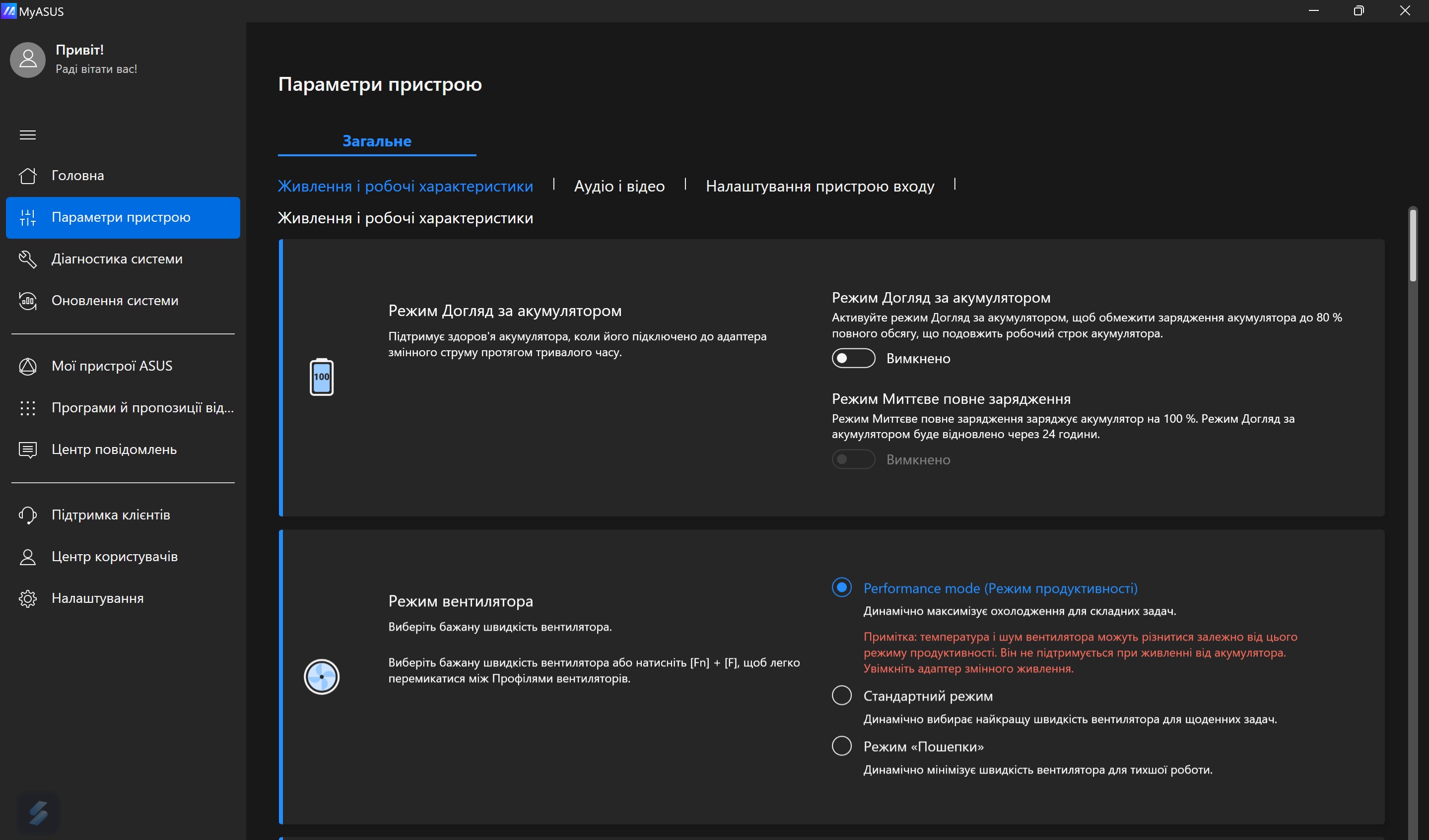Select Режим «Пошепки» radio button
Screen dimensions: 1429x840
(x=841, y=746)
